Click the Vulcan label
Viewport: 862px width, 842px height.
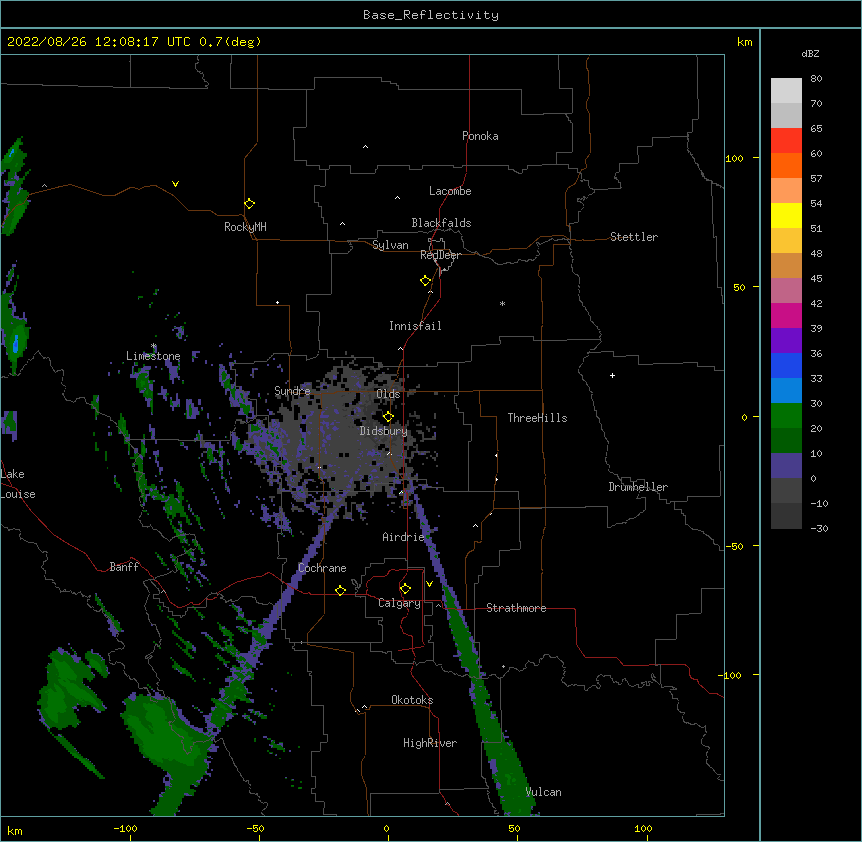pos(543,792)
